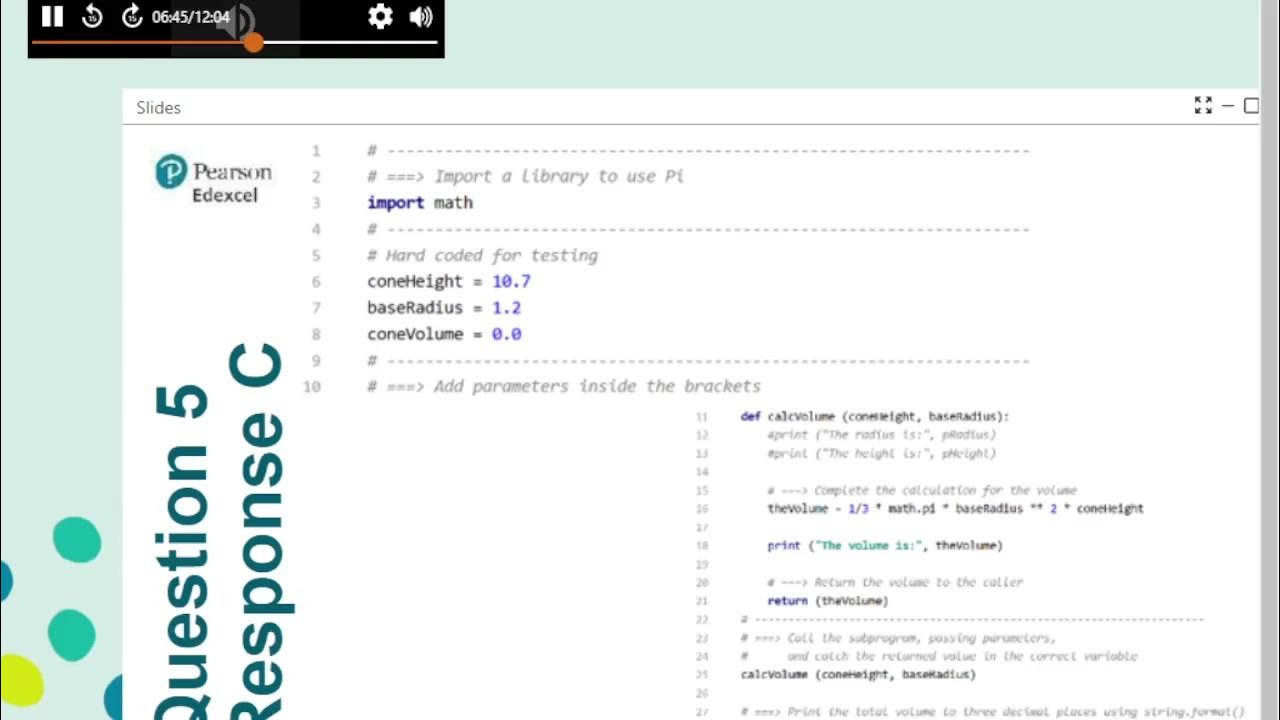Click the print 'The volume is:' line
Screen dimensions: 1280x720
pyautogui.click(x=885, y=546)
